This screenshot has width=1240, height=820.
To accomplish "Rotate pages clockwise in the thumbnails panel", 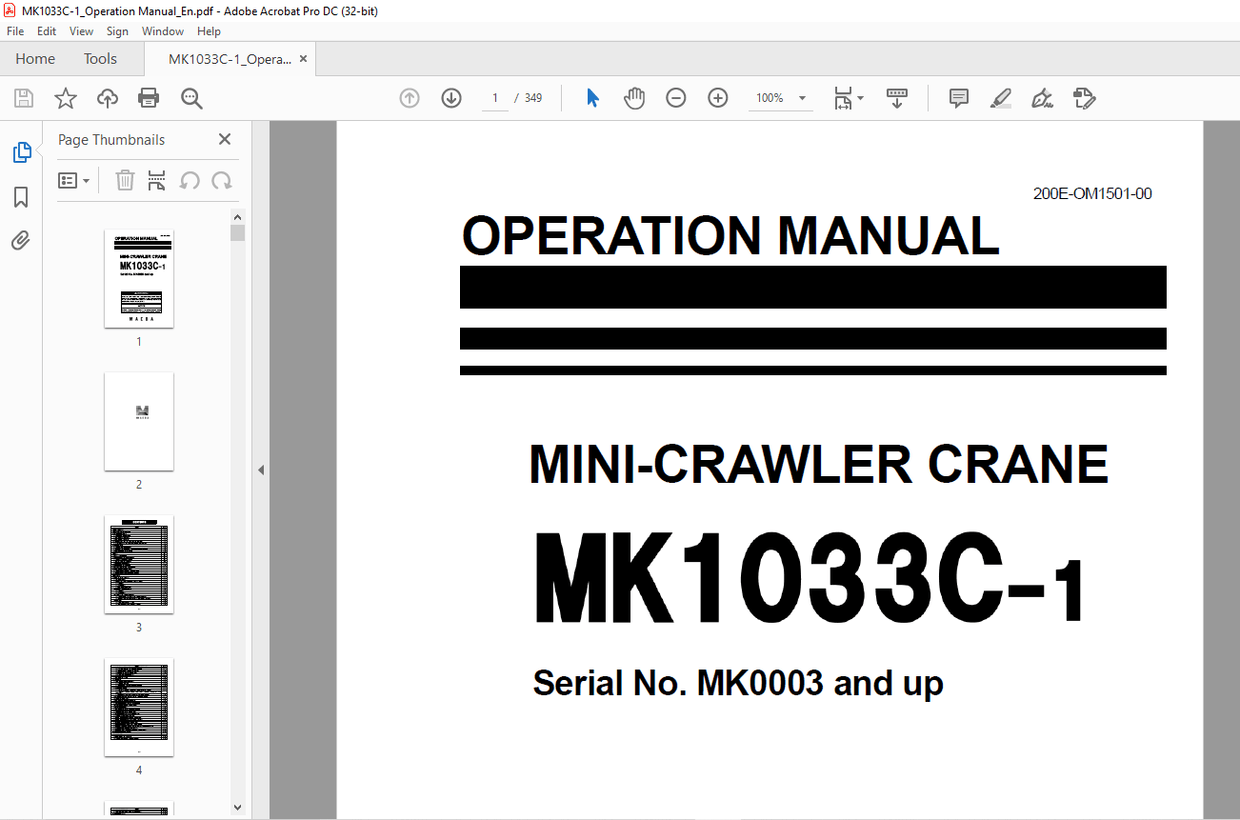I will point(221,180).
